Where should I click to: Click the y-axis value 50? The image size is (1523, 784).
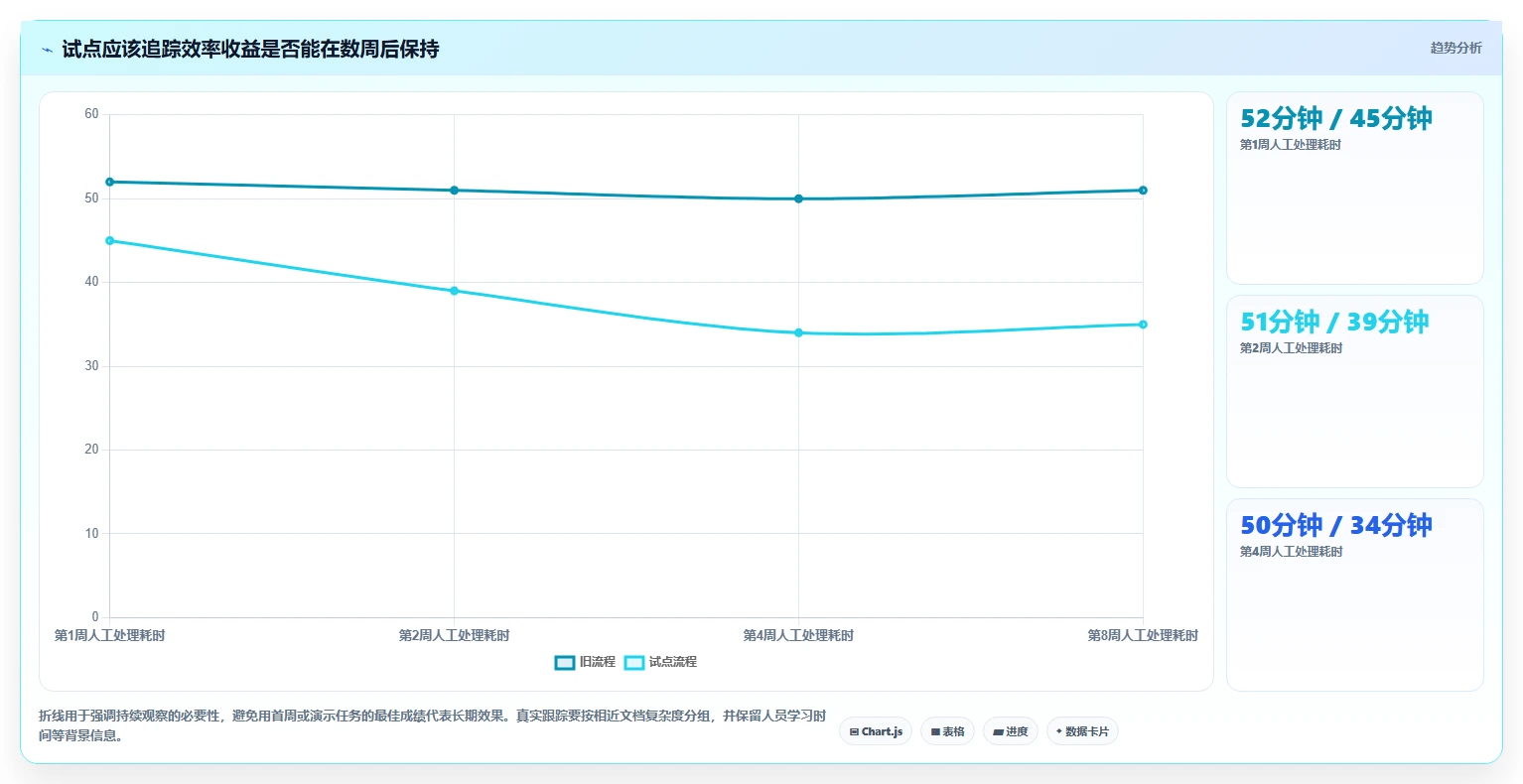point(91,198)
